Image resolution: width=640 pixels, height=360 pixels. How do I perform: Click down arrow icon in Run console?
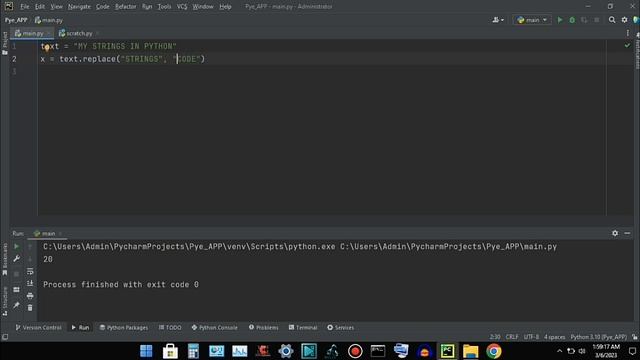[x=30, y=259]
